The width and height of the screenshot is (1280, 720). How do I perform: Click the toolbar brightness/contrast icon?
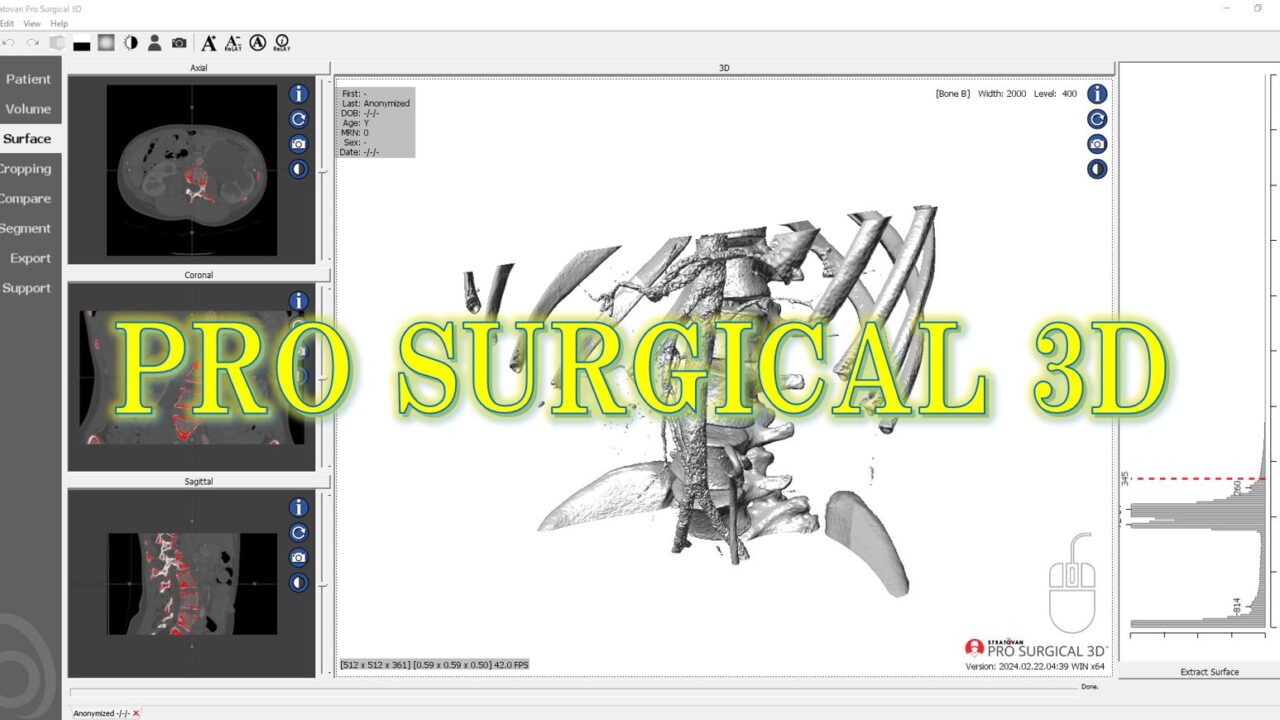(130, 43)
